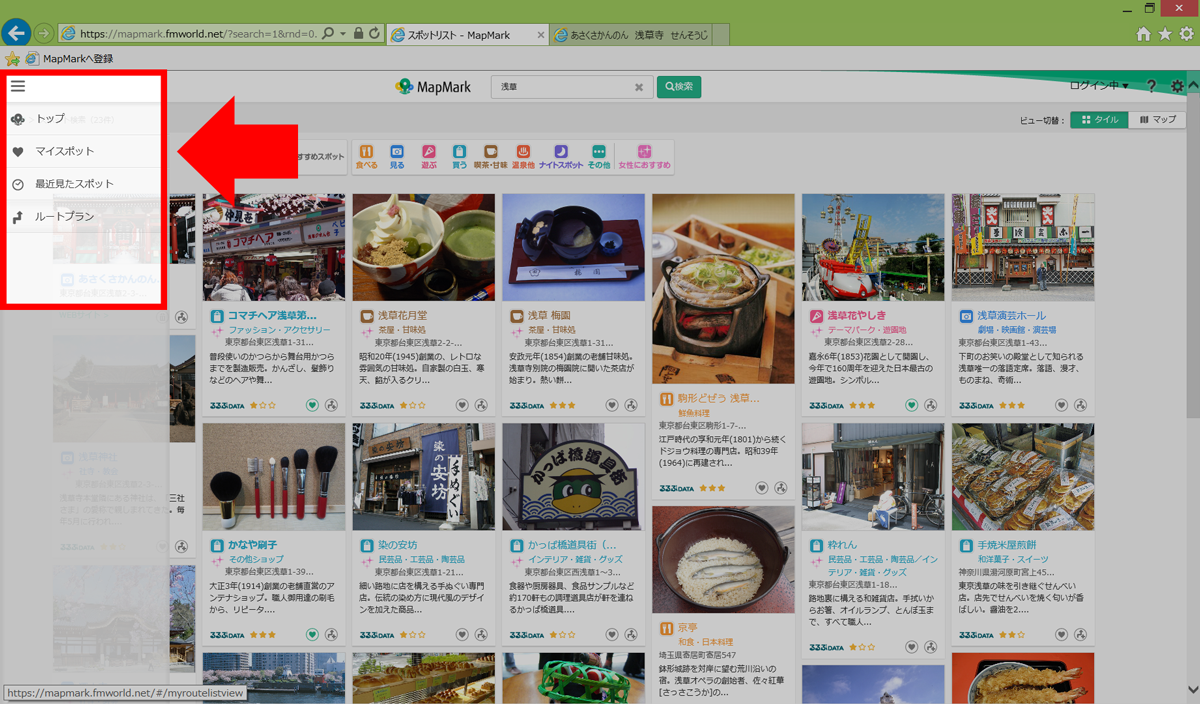Open マイスポット in the side menu
This screenshot has width=1200, height=704.
coord(64,152)
